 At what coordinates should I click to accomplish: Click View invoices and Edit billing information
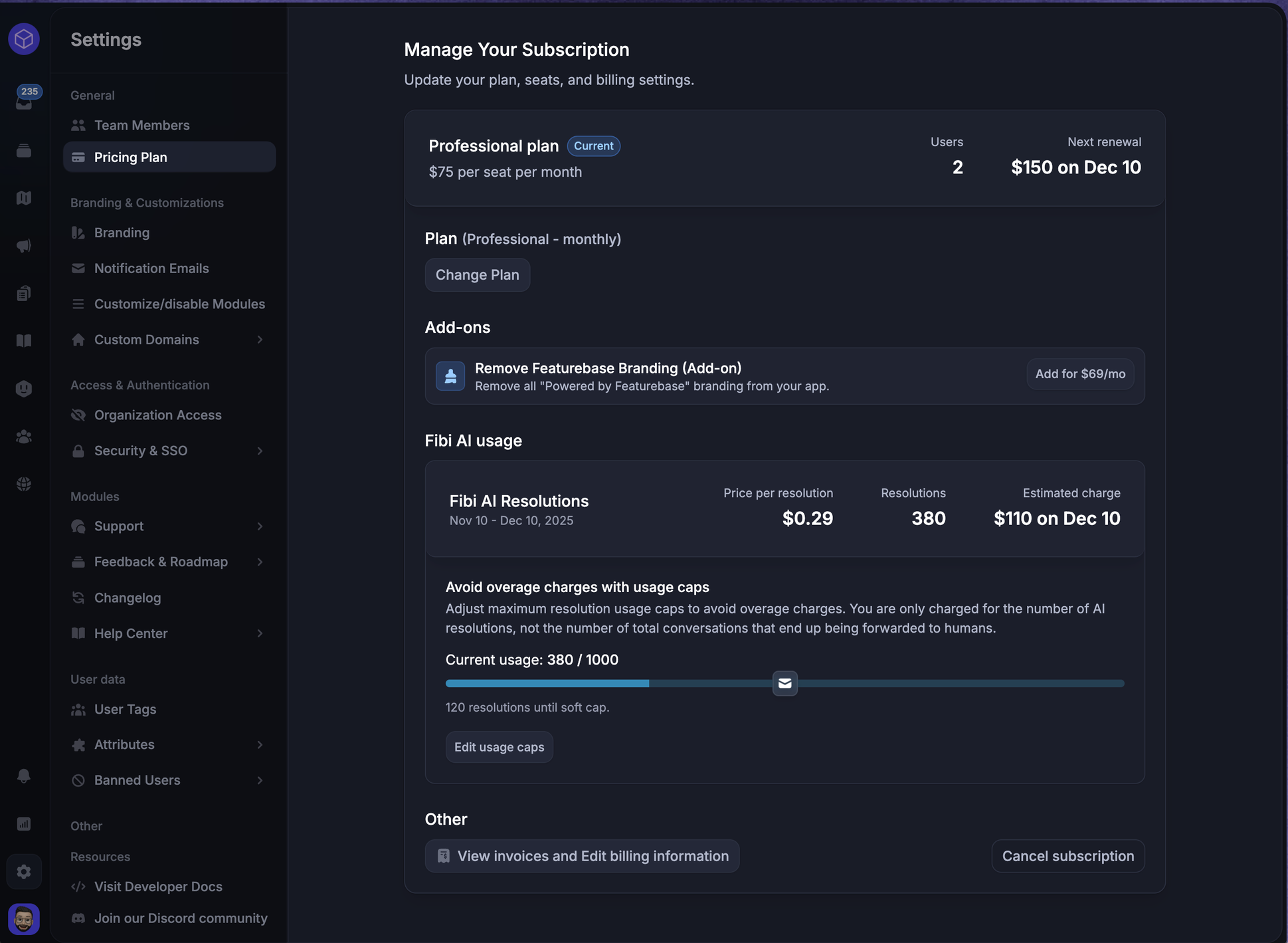tap(582, 856)
